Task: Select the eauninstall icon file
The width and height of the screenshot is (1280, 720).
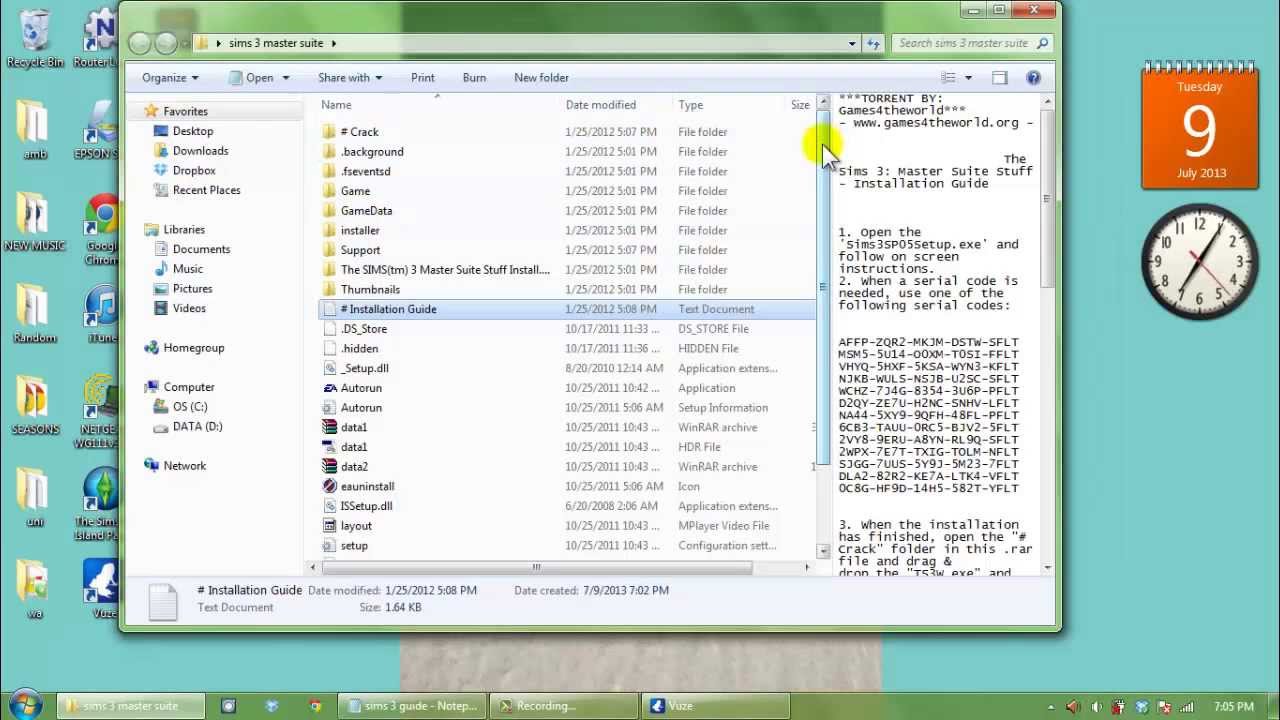Action: click(x=330, y=486)
